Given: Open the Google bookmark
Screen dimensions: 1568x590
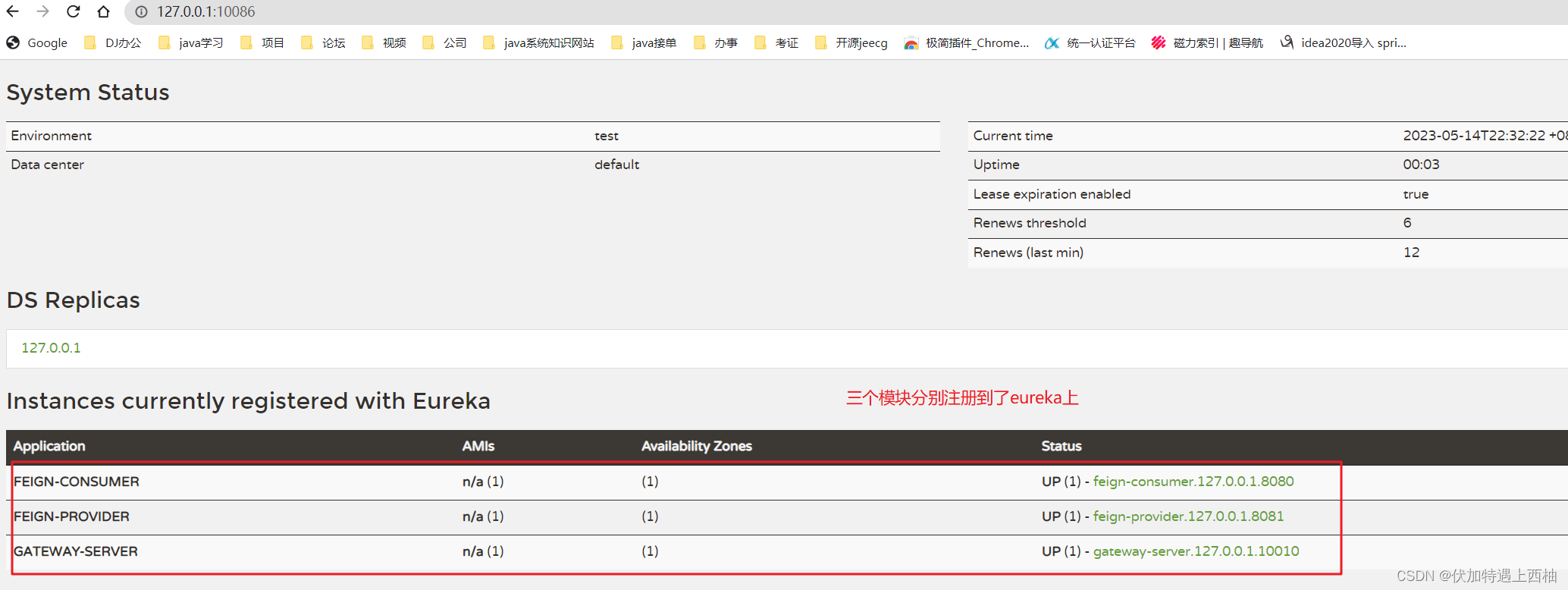Looking at the screenshot, I should (x=37, y=43).
